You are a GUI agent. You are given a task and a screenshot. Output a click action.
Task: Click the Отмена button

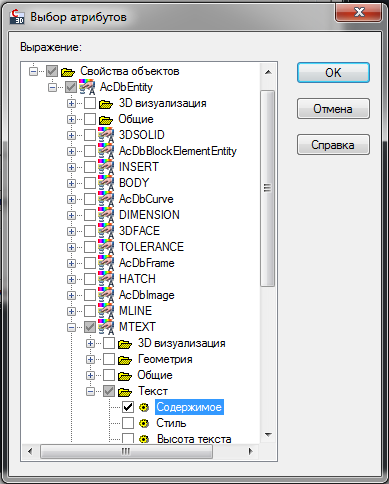pyautogui.click(x=333, y=109)
